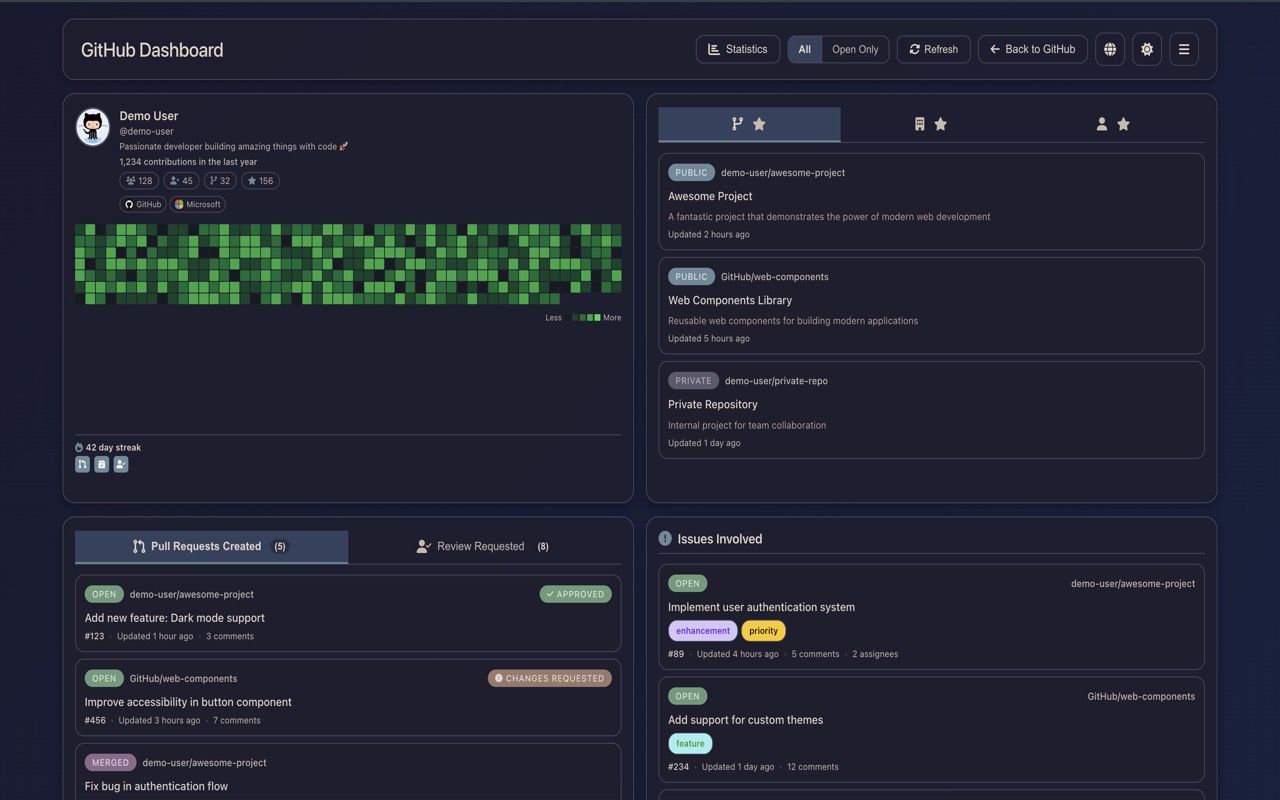The image size is (1280, 800).
Task: Open the language globe icon
Action: coord(1110,49)
